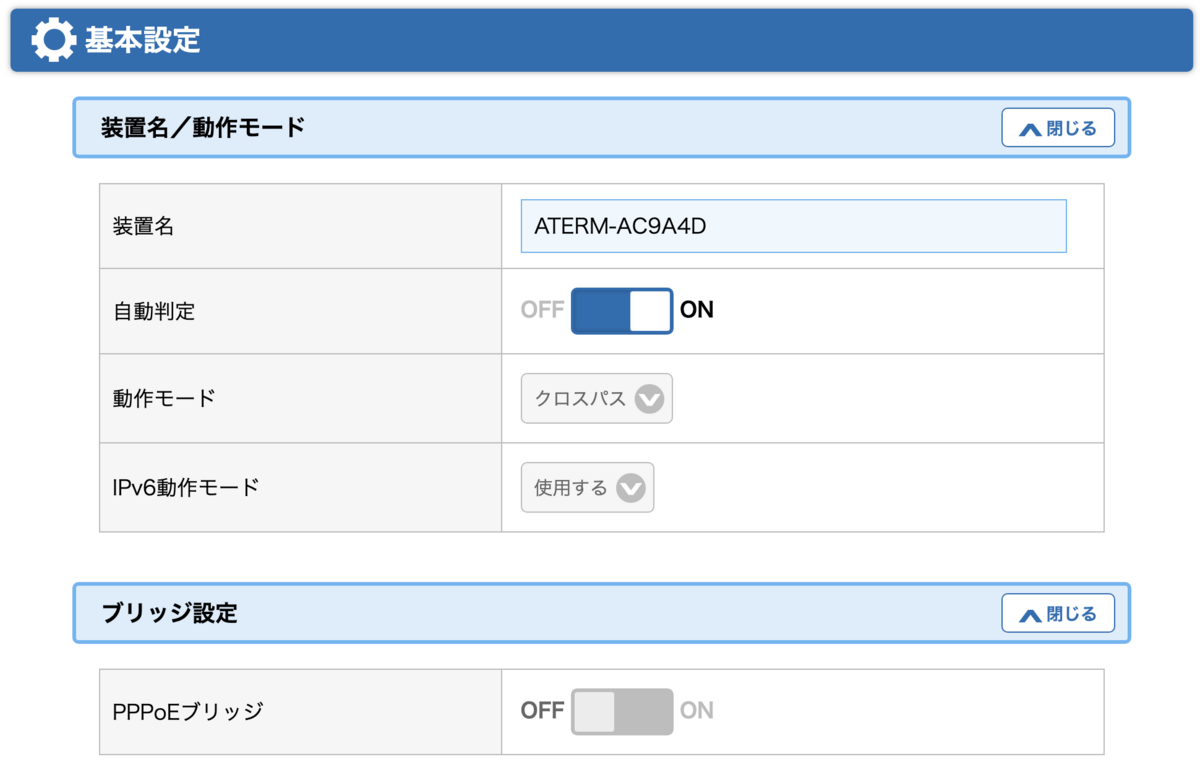1200x762 pixels.
Task: Click the OFF label next to 自動判定 switch
Action: tap(542, 310)
